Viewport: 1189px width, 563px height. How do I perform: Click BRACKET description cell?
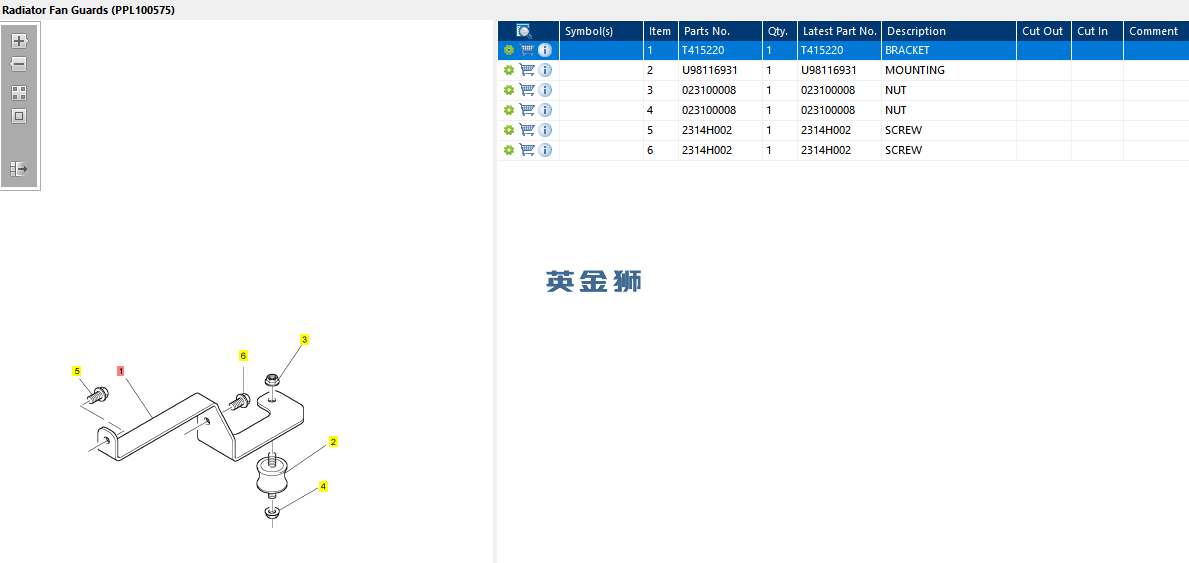[x=949, y=50]
